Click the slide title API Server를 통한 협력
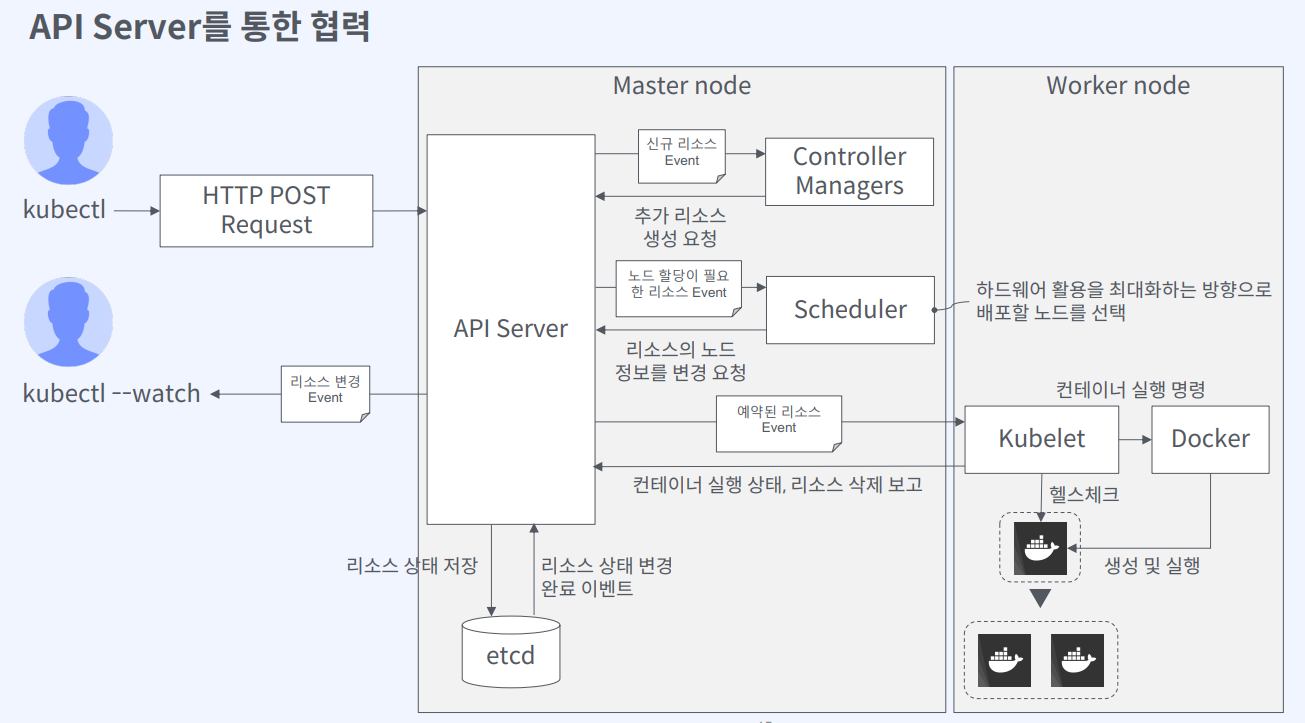 pos(200,26)
